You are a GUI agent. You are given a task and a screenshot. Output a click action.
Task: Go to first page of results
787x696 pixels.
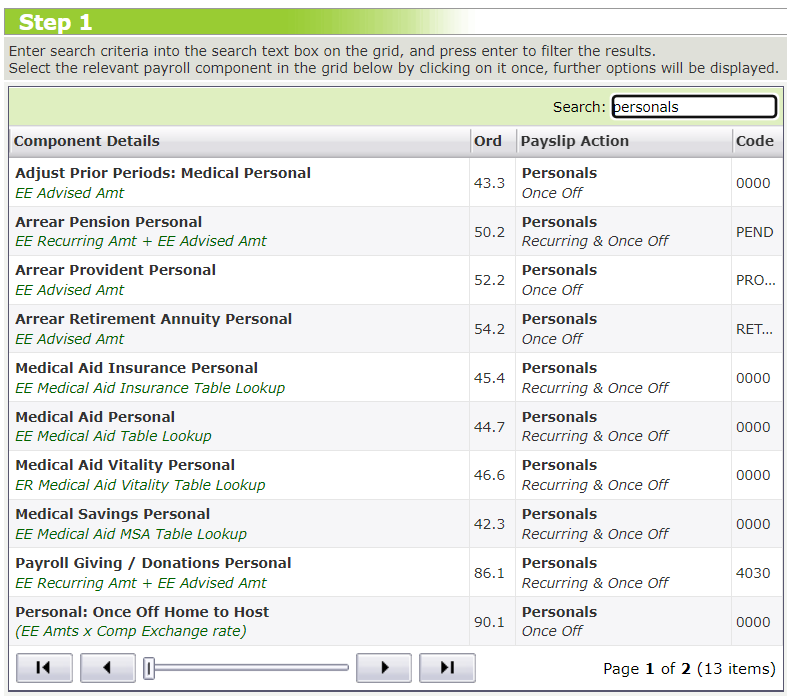[x=44, y=668]
